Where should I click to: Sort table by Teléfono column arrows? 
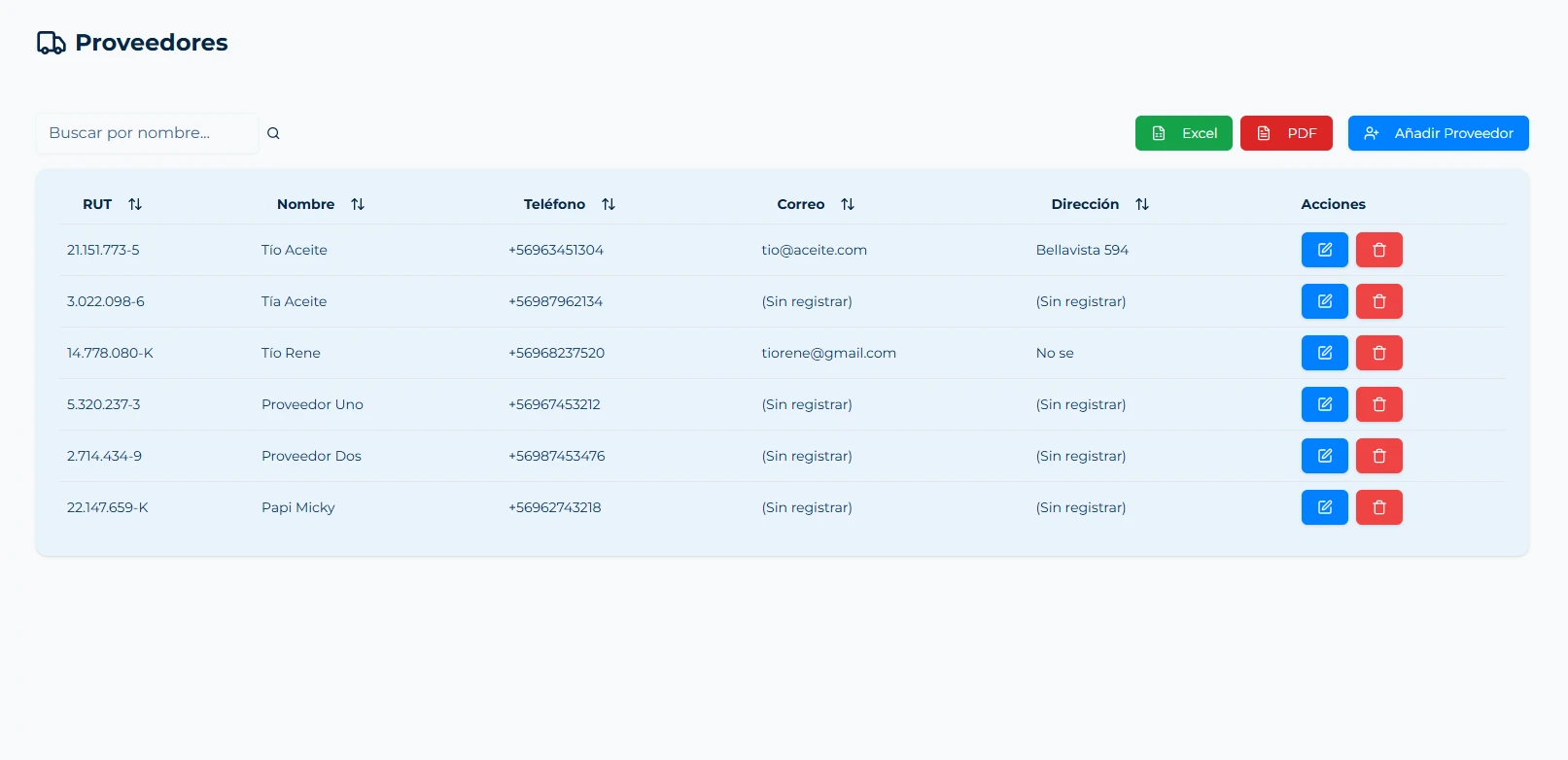point(609,204)
